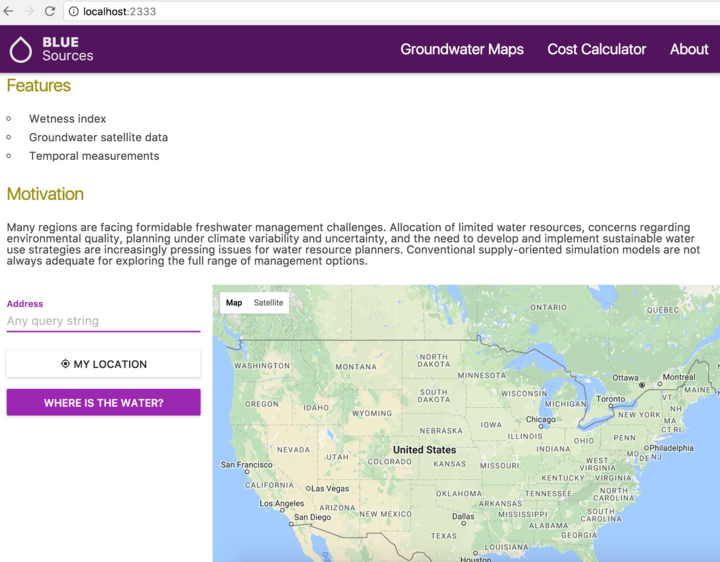Click the United States label on map
The height and width of the screenshot is (562, 720).
(x=424, y=450)
